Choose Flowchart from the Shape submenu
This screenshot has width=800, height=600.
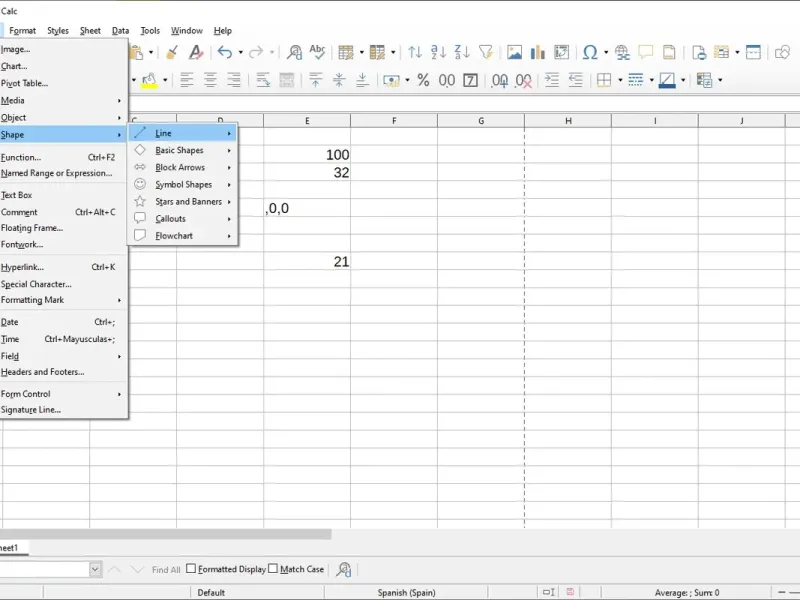click(x=183, y=236)
